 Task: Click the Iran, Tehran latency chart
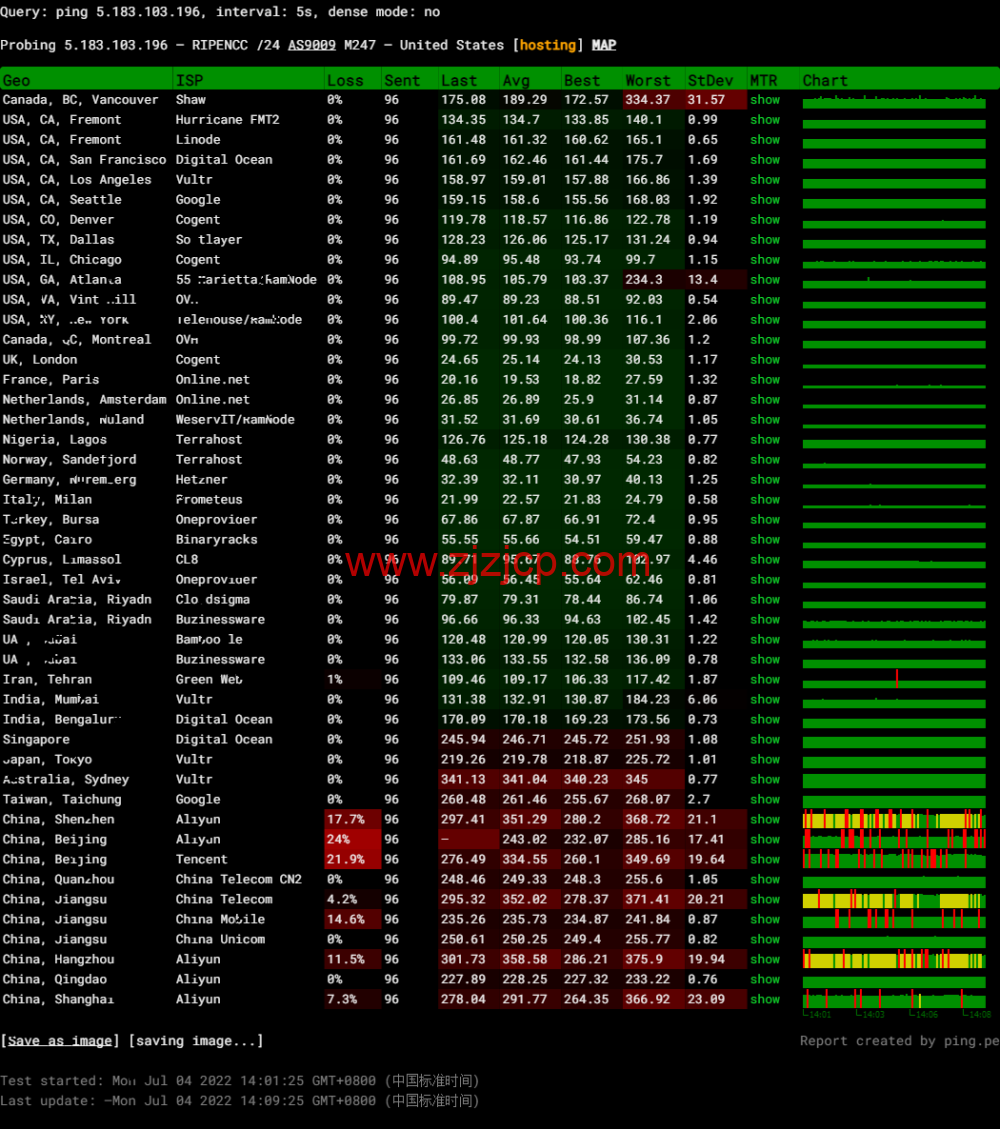pyautogui.click(x=895, y=680)
